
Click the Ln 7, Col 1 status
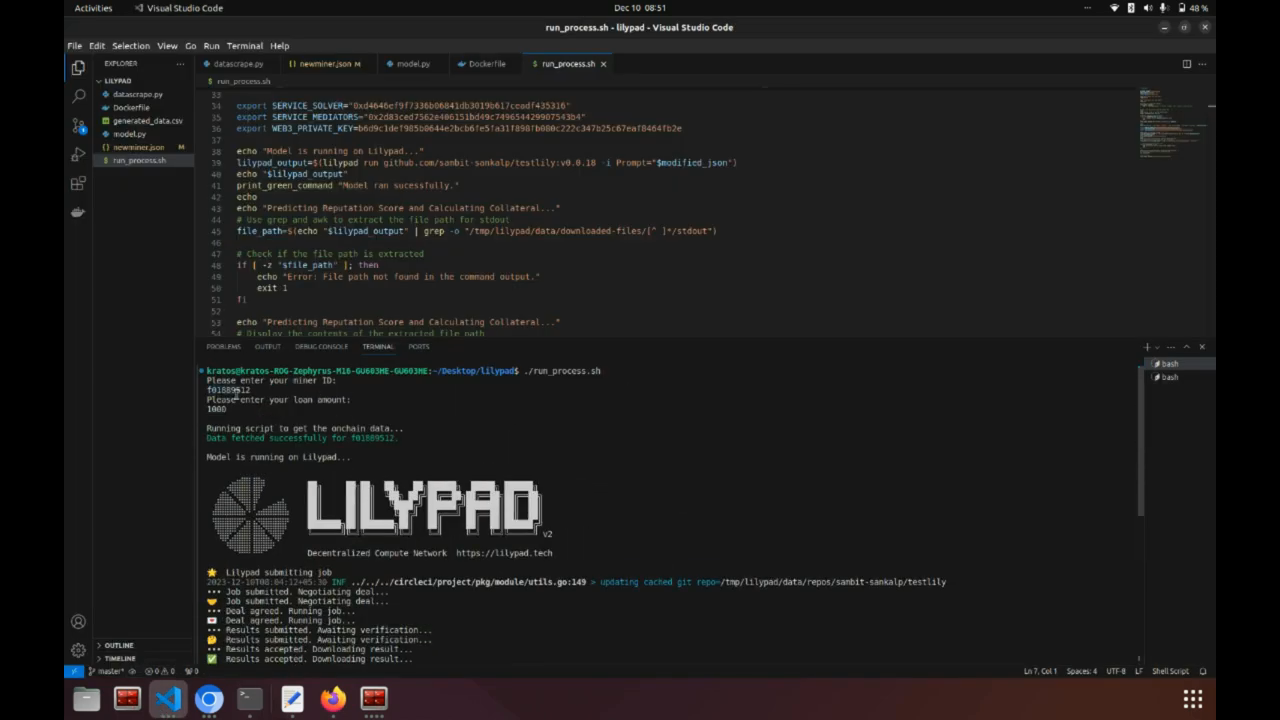coord(1040,671)
